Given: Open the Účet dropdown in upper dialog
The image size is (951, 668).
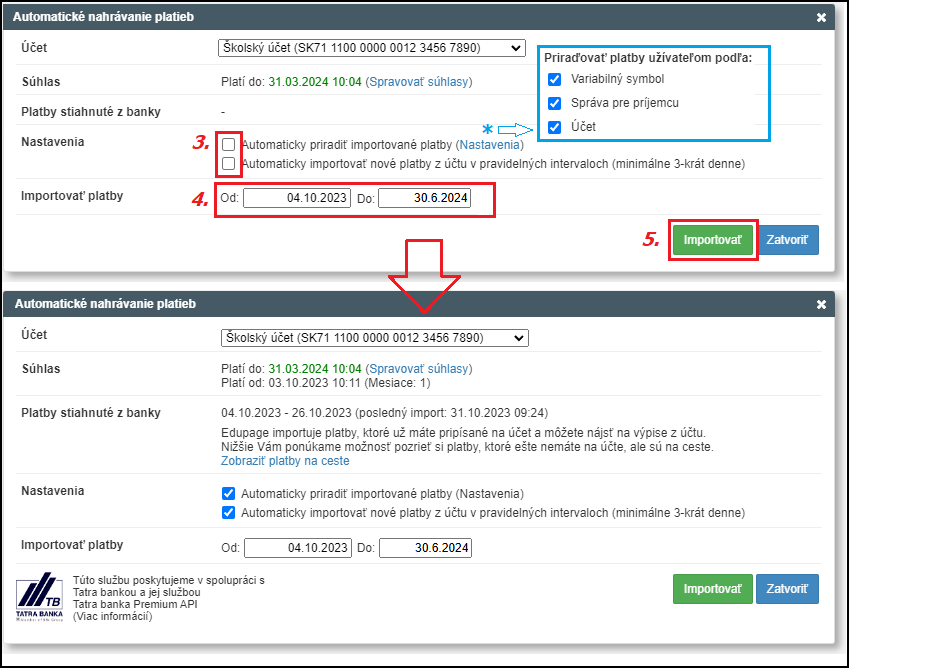Looking at the screenshot, I should [372, 48].
